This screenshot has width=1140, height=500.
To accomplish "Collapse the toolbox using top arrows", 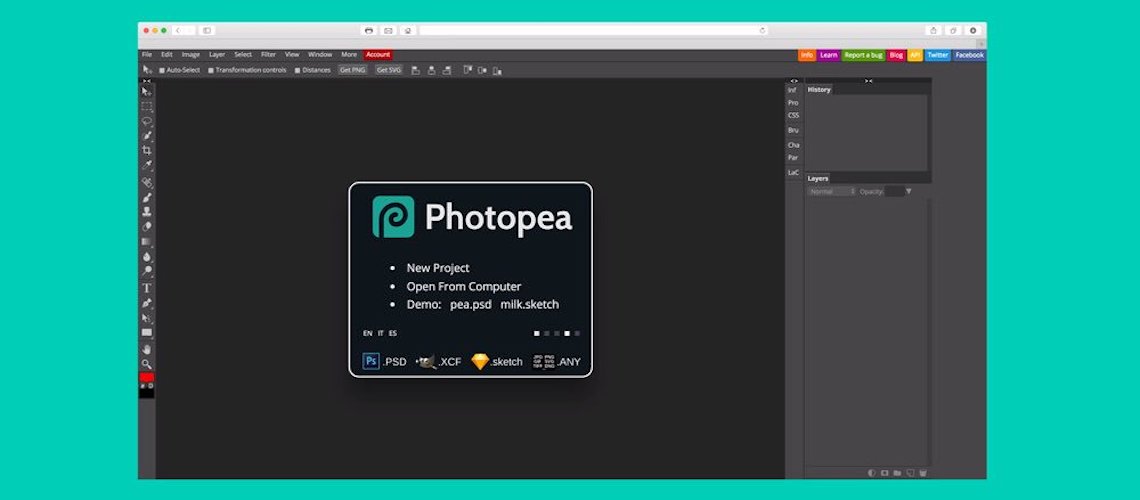I will [x=147, y=81].
